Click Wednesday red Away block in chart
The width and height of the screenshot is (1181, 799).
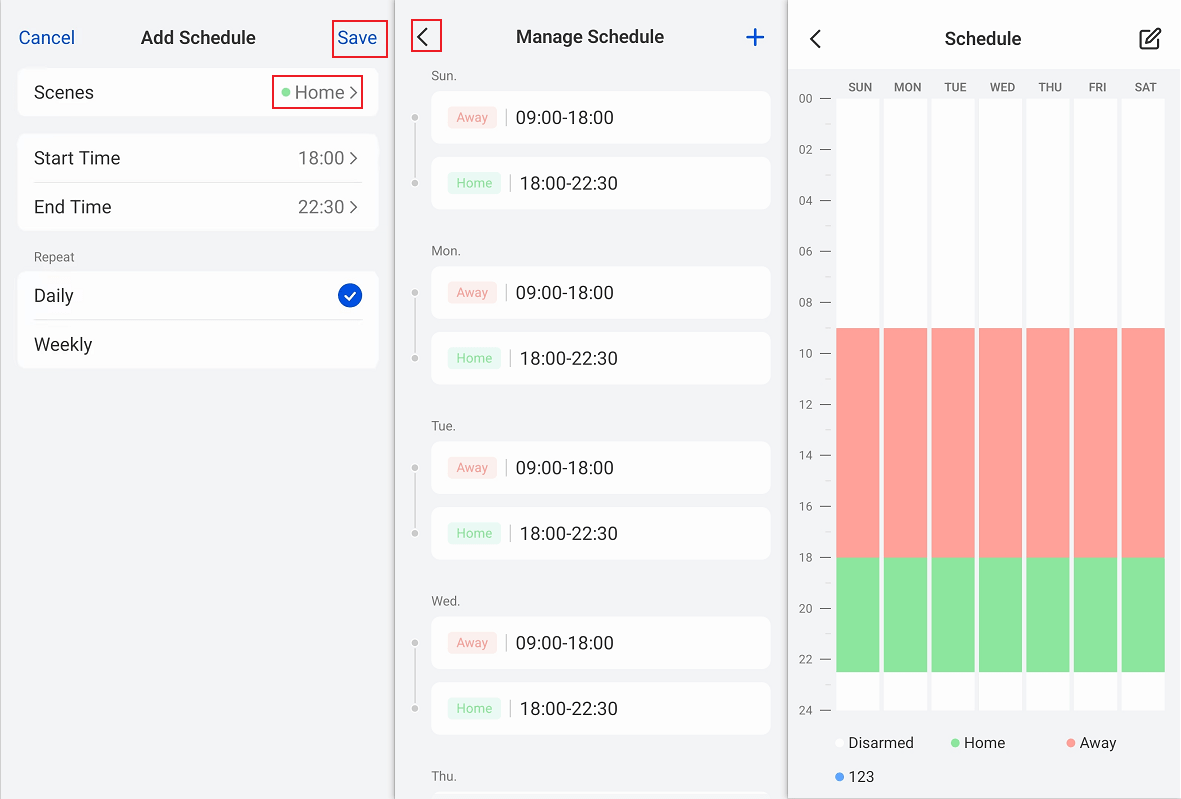tap(1002, 442)
